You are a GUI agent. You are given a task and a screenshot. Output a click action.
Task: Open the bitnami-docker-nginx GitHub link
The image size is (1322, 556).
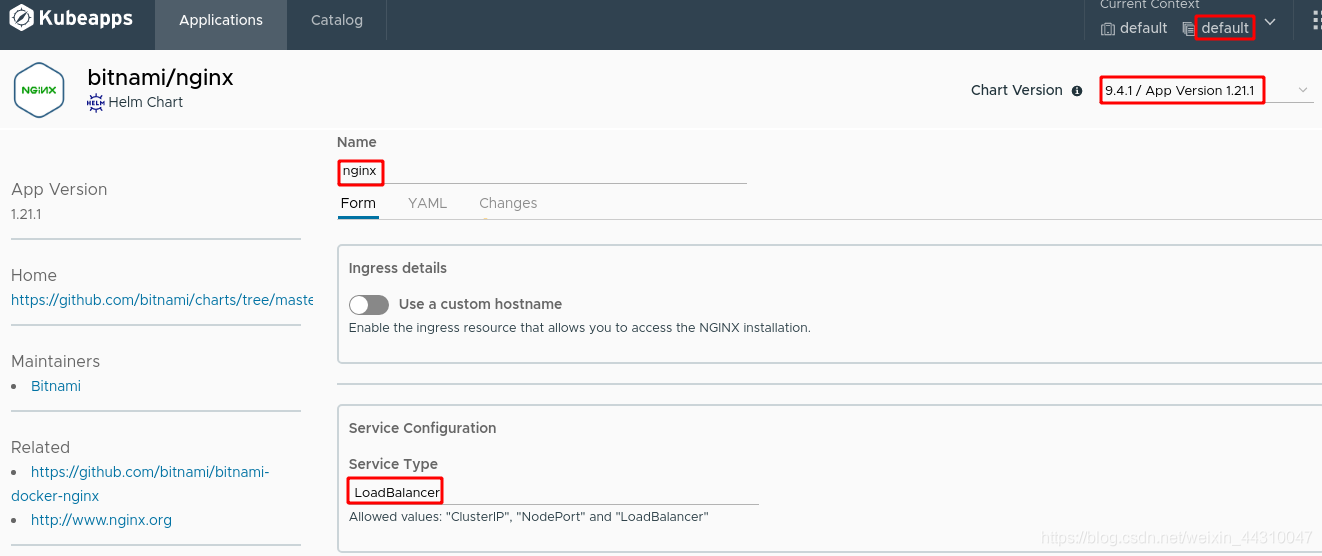(140, 484)
